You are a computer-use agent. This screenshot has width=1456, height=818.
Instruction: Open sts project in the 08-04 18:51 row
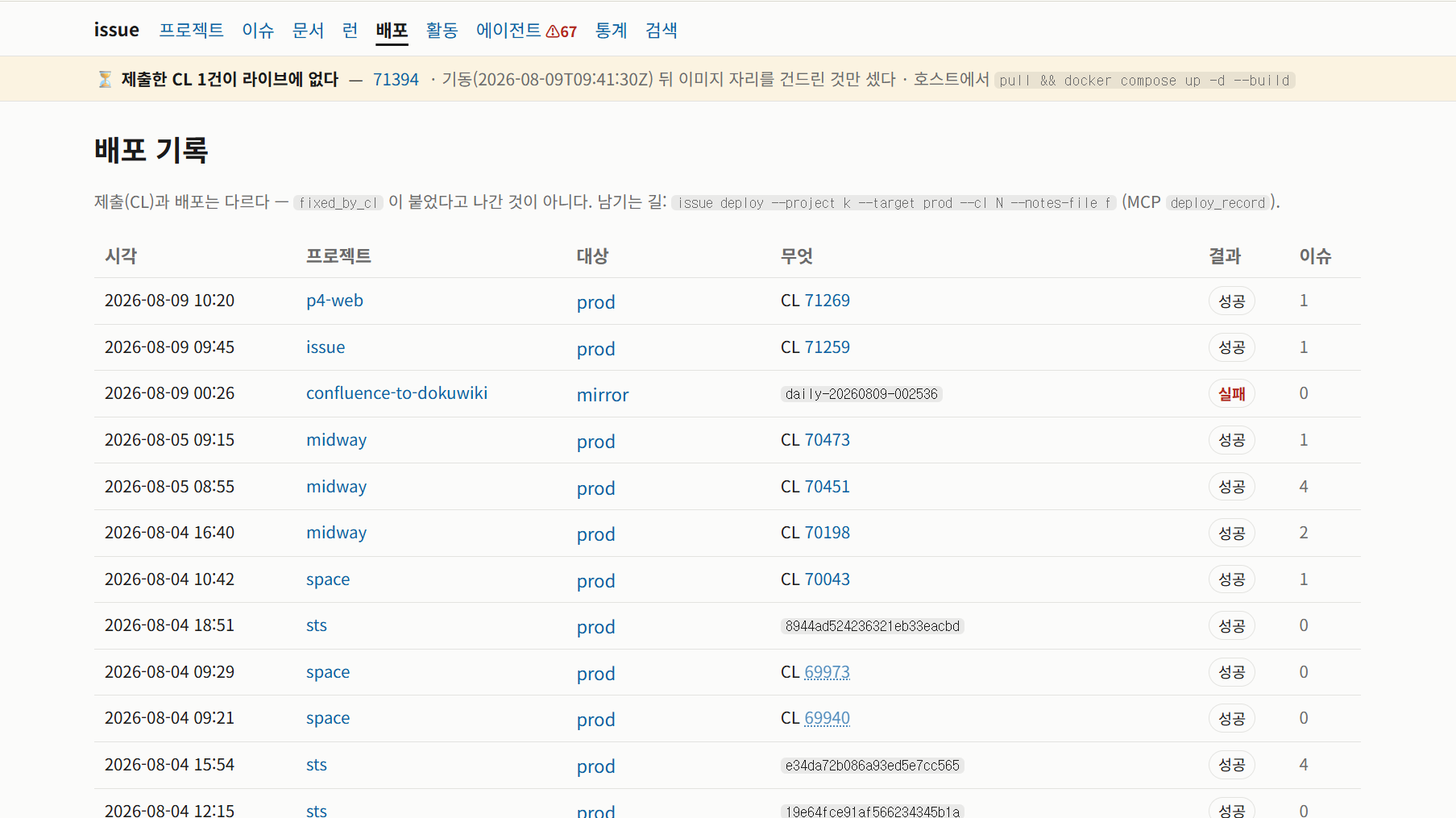coord(317,625)
